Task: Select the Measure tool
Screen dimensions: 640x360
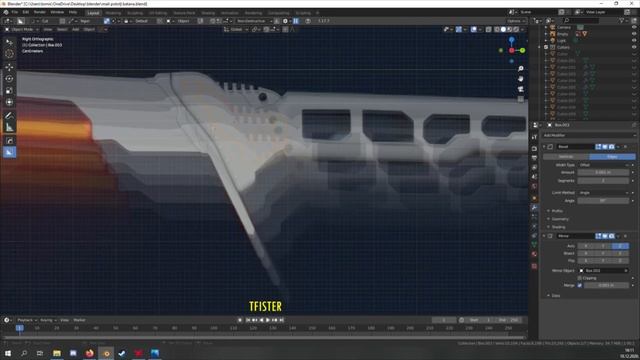Action: [x=9, y=128]
